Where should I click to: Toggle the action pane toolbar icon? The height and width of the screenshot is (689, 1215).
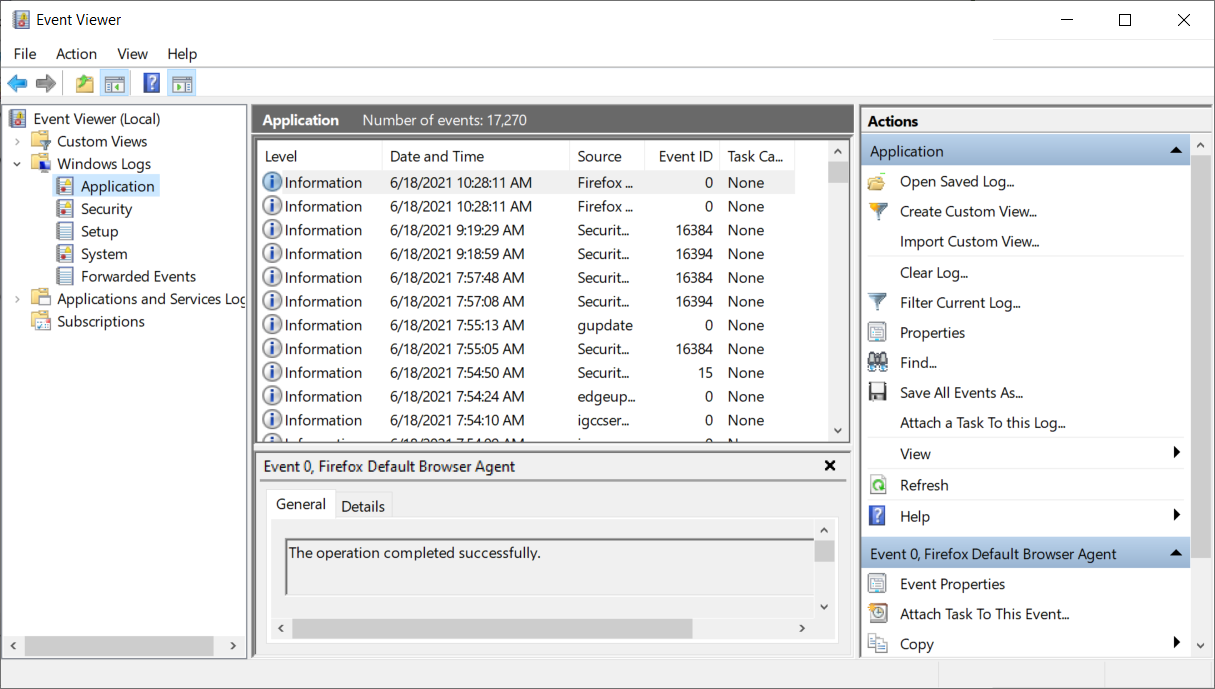point(182,83)
